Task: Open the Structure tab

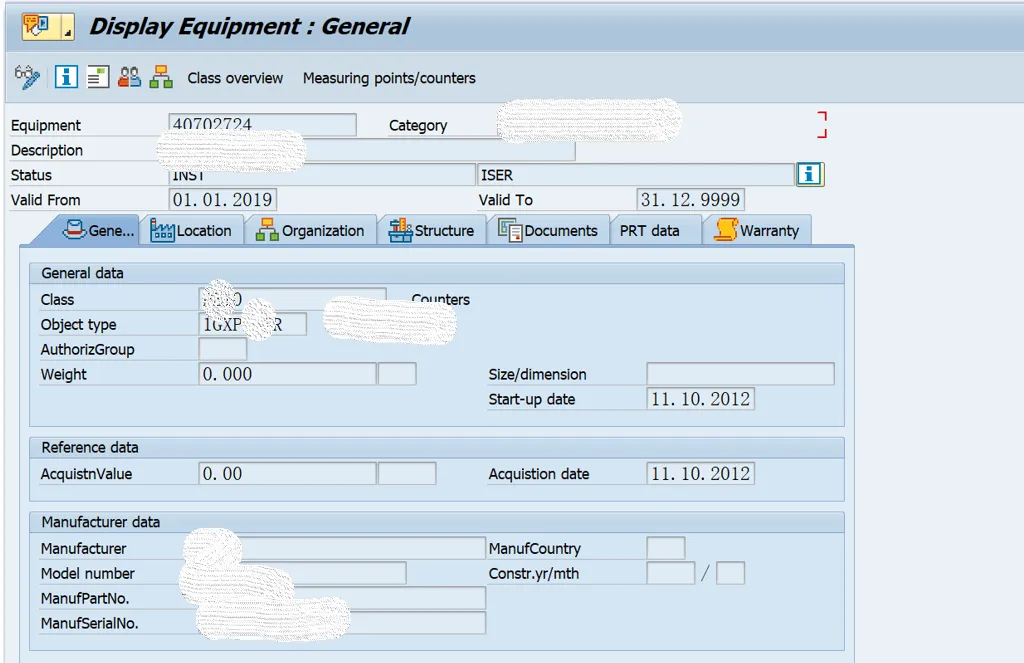Action: pyautogui.click(x=432, y=231)
